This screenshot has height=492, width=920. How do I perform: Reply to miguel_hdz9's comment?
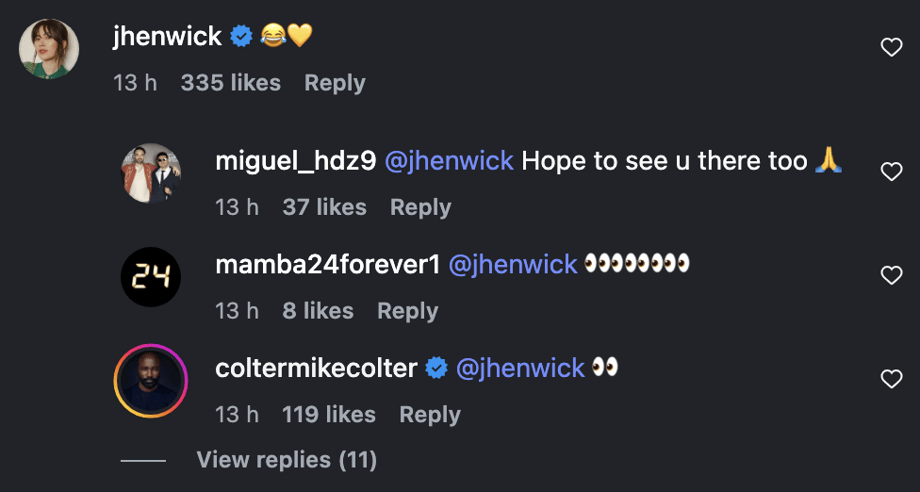click(x=420, y=207)
